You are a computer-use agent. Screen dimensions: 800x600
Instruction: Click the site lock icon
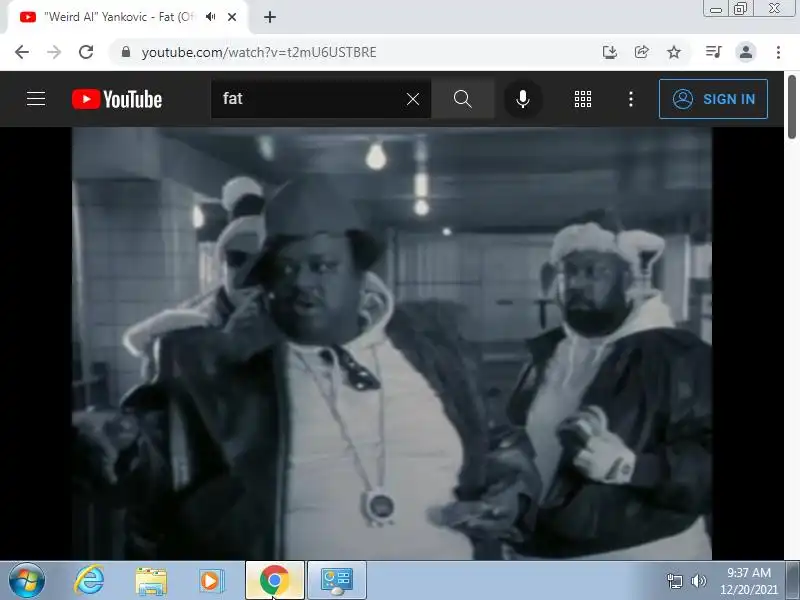click(126, 52)
